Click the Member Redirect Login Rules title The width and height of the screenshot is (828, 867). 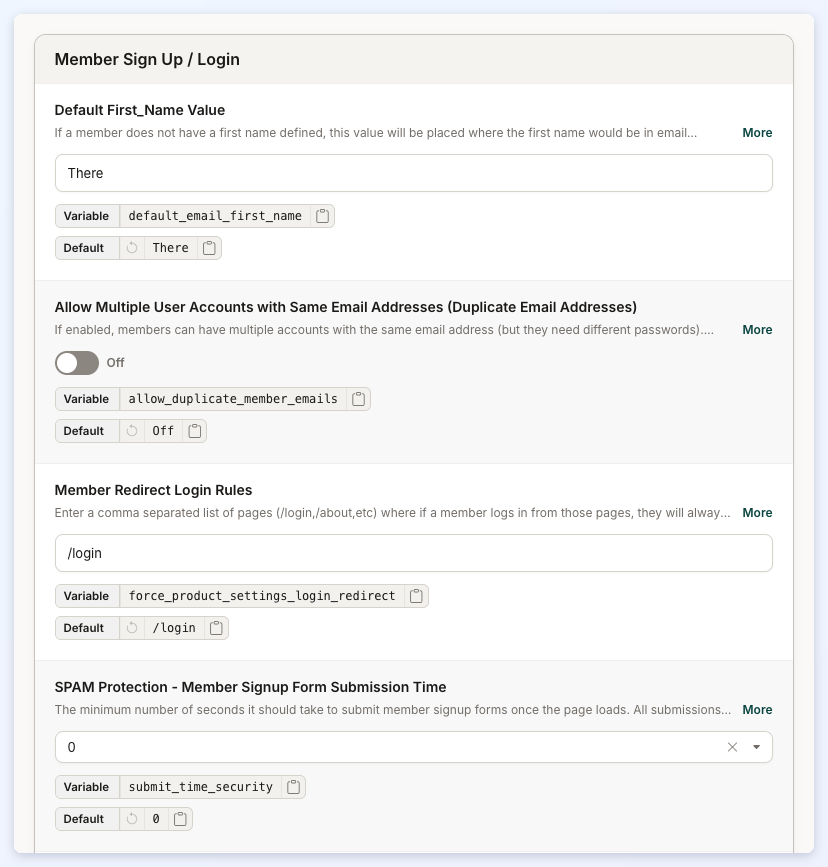coord(153,490)
